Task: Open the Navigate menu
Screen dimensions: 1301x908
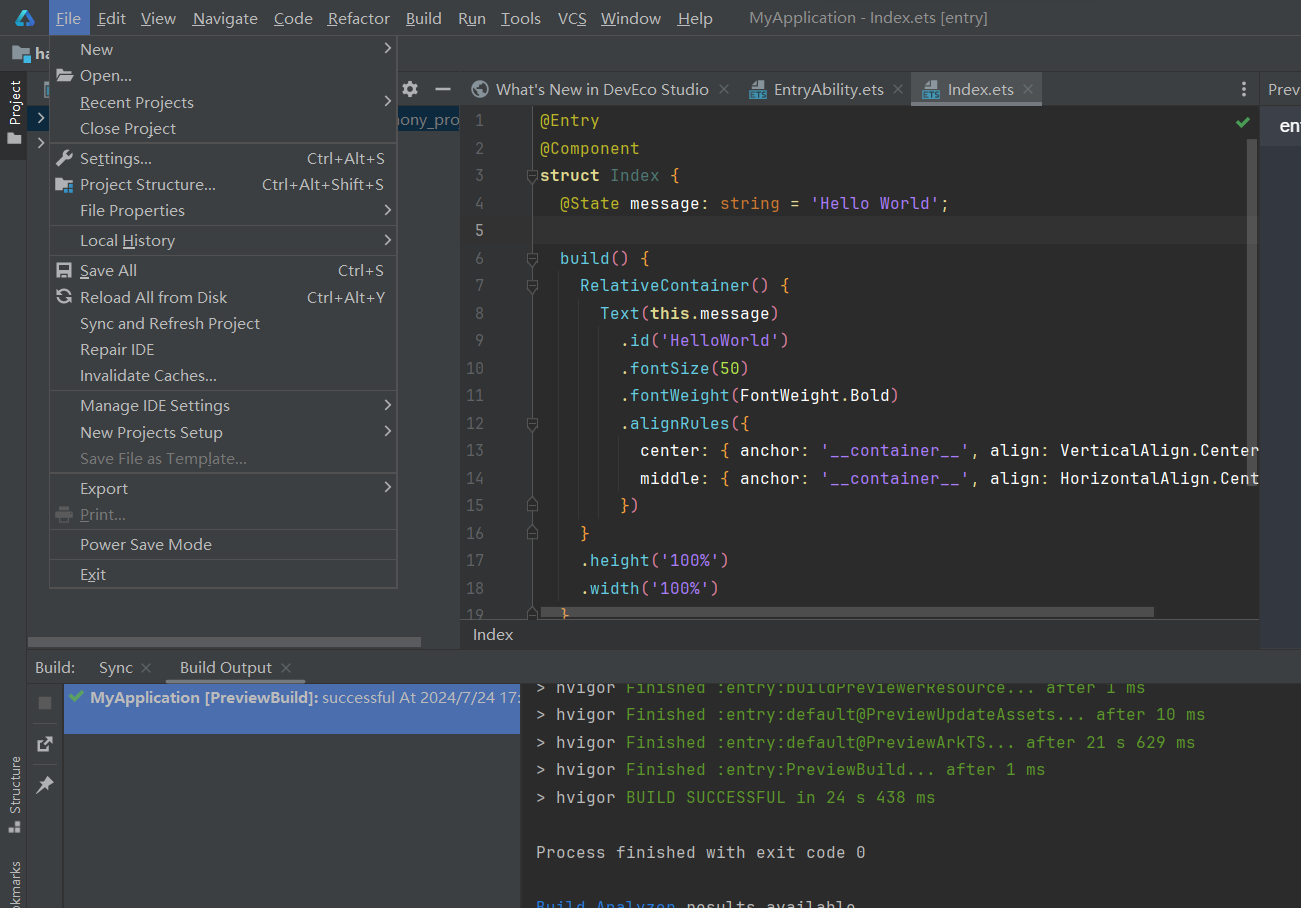Action: (x=225, y=18)
